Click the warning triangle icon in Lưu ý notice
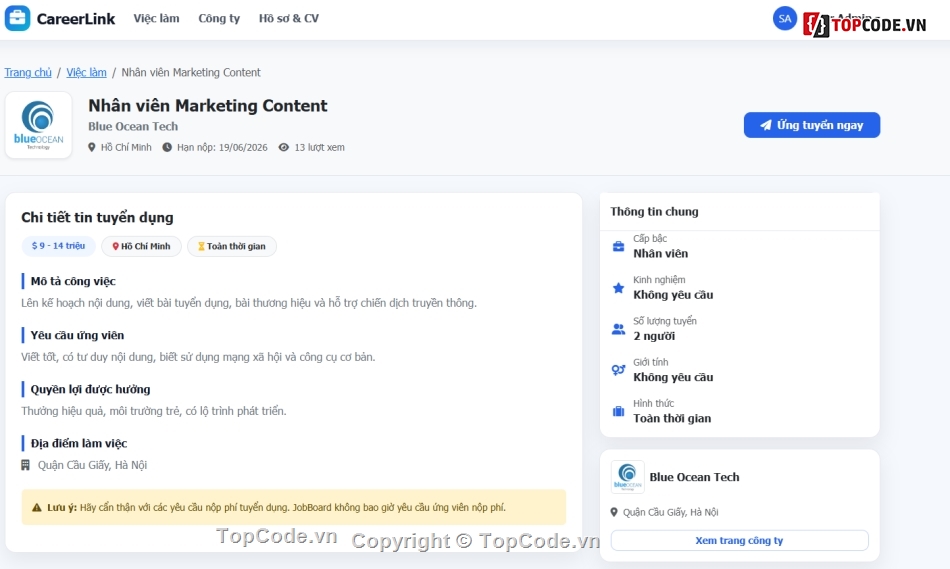This screenshot has width=950, height=569. [37, 507]
